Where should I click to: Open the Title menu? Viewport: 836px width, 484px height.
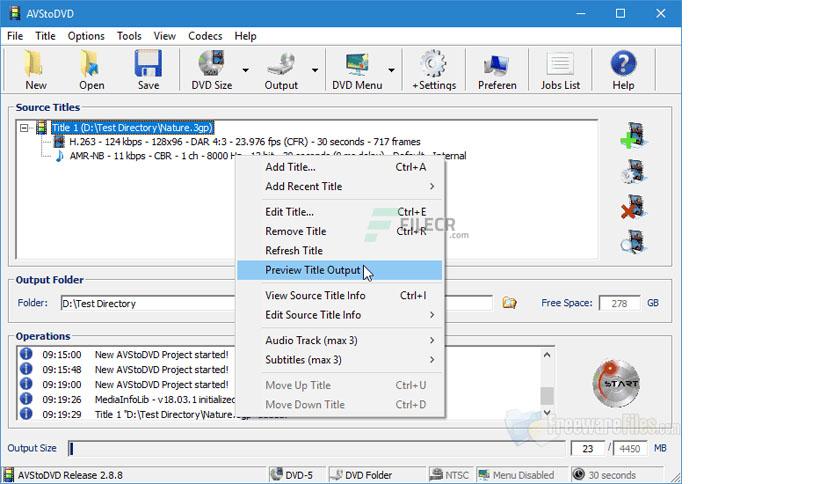pyautogui.click(x=45, y=36)
